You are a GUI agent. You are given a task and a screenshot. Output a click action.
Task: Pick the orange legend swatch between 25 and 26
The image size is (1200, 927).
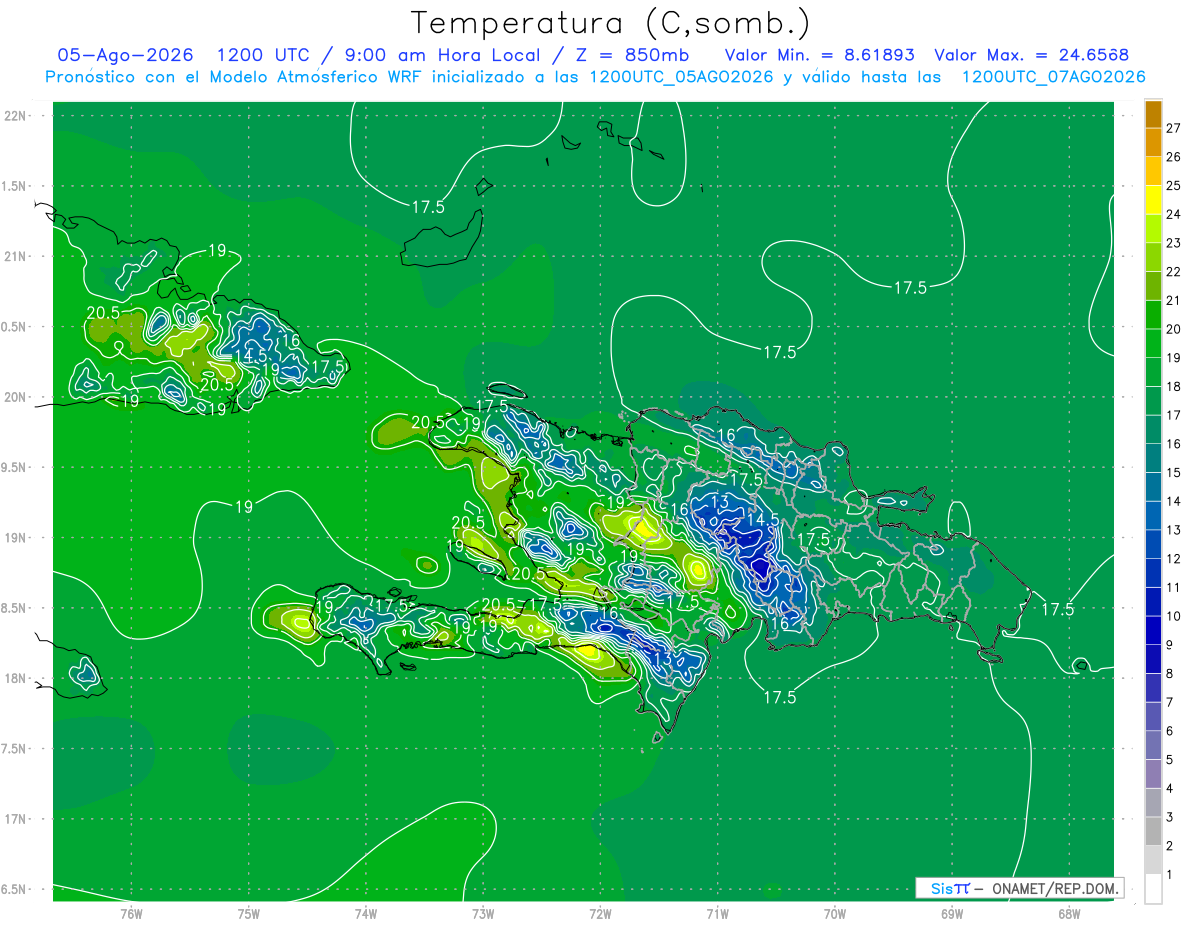pyautogui.click(x=1153, y=171)
